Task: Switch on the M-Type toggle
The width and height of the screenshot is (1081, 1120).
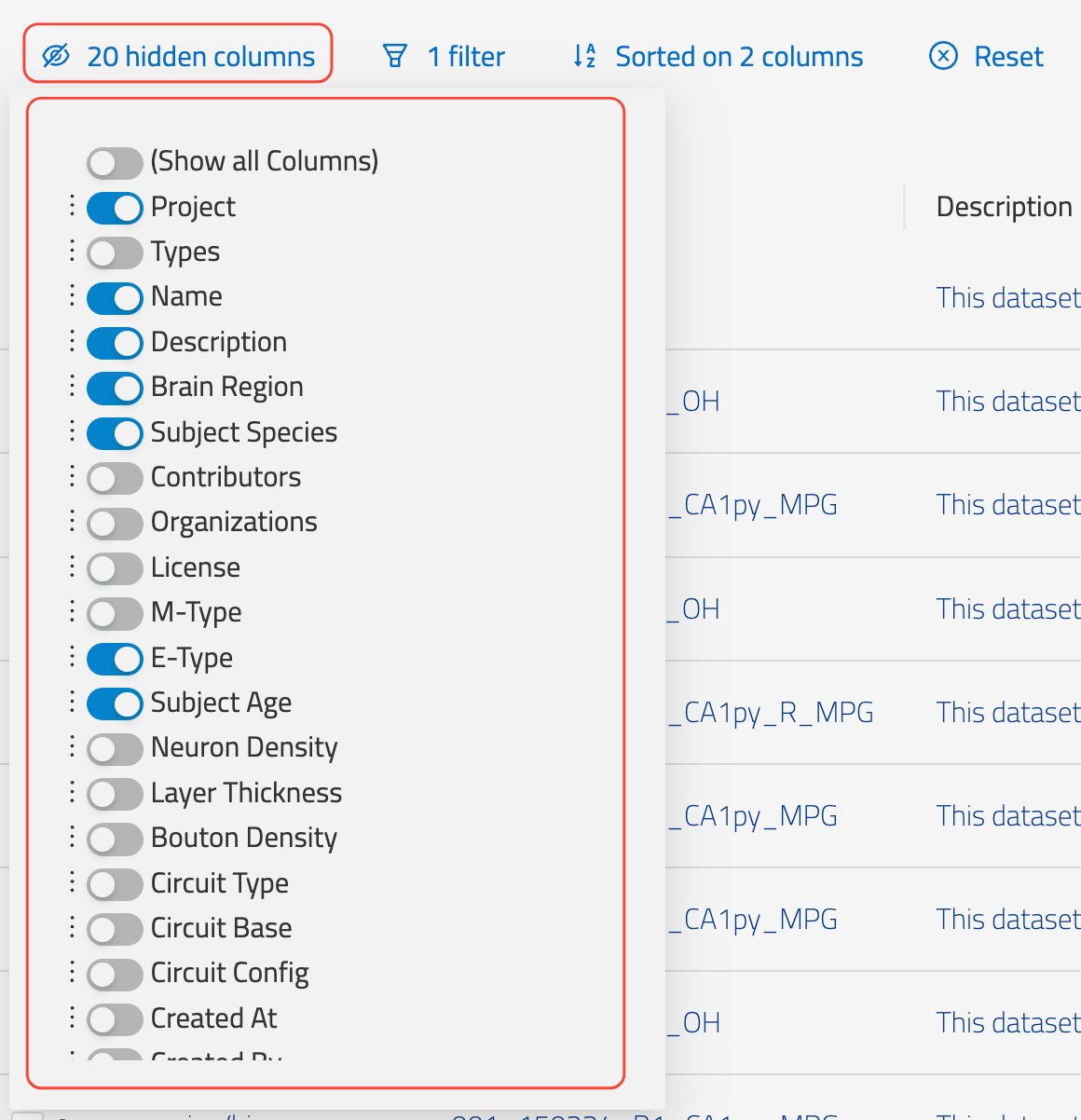Action: (115, 613)
